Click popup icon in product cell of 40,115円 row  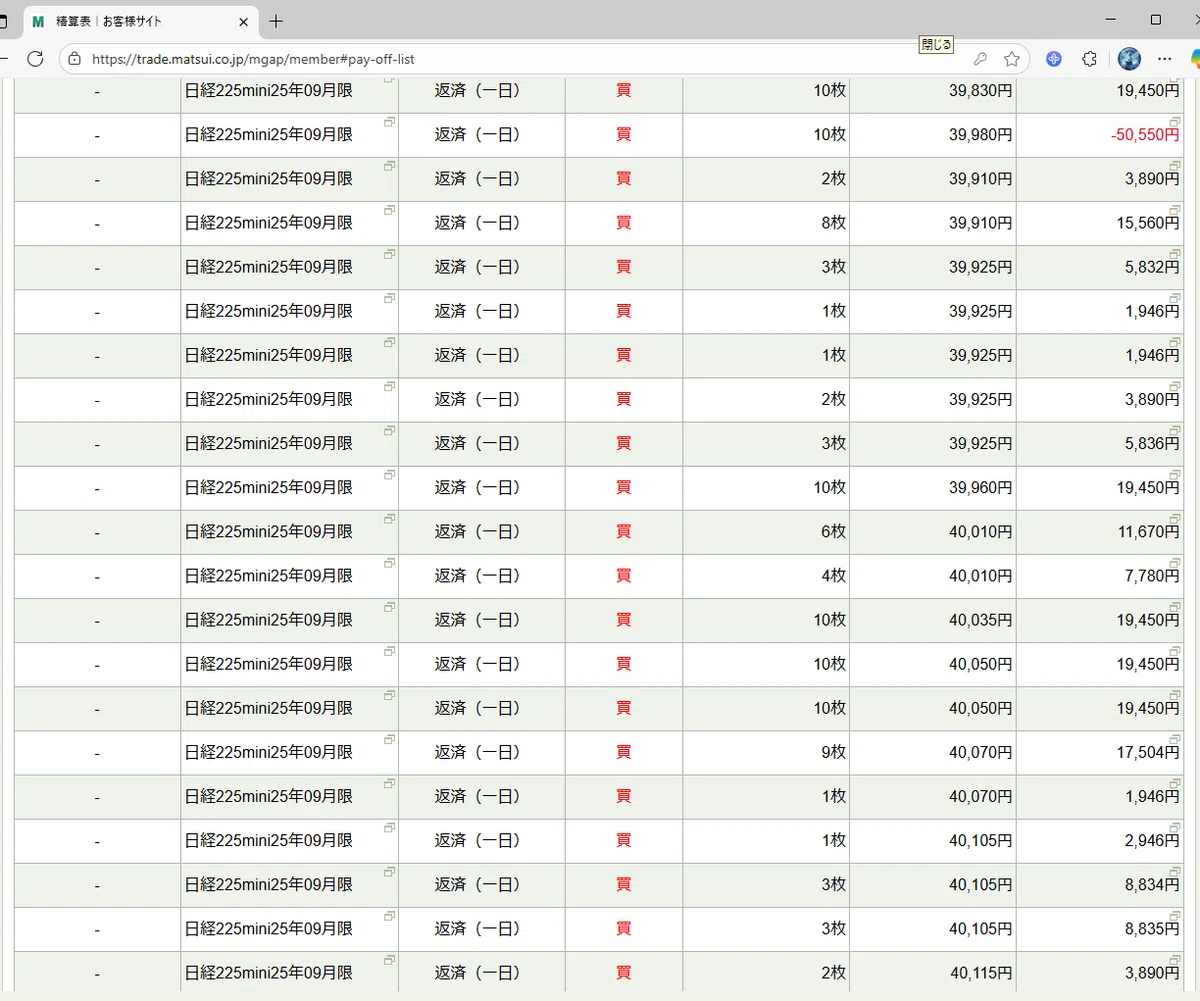click(x=390, y=959)
